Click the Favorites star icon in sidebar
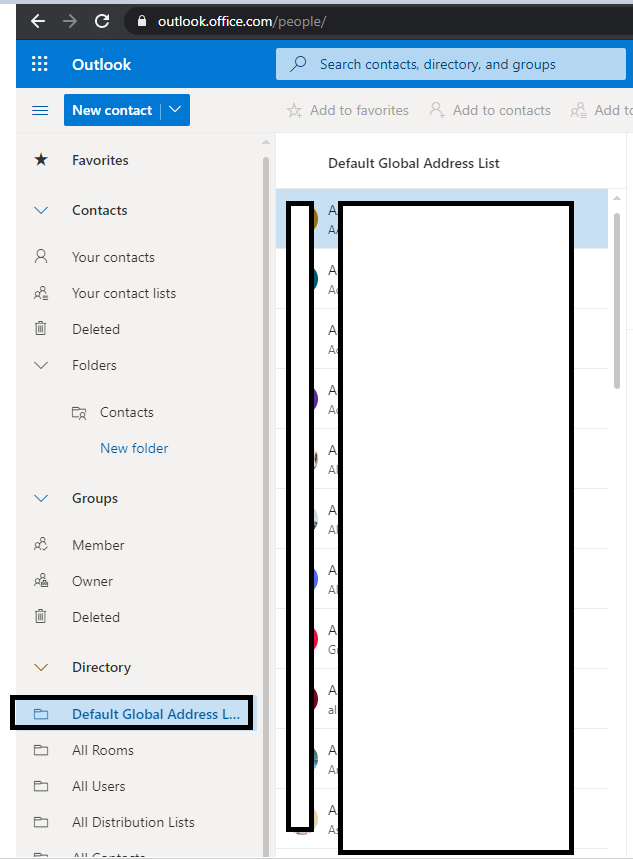 pyautogui.click(x=41, y=160)
